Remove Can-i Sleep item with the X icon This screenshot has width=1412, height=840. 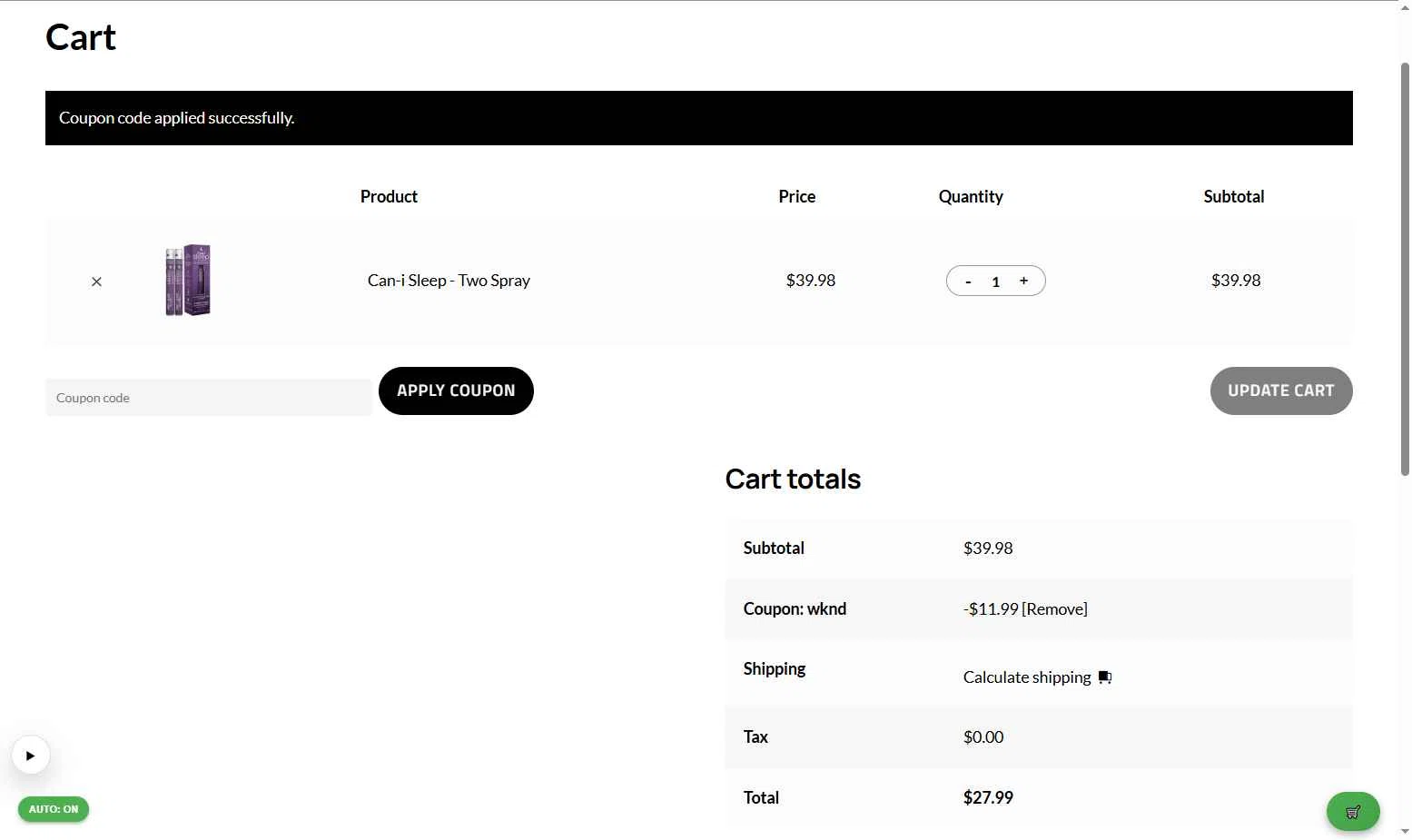pos(96,282)
